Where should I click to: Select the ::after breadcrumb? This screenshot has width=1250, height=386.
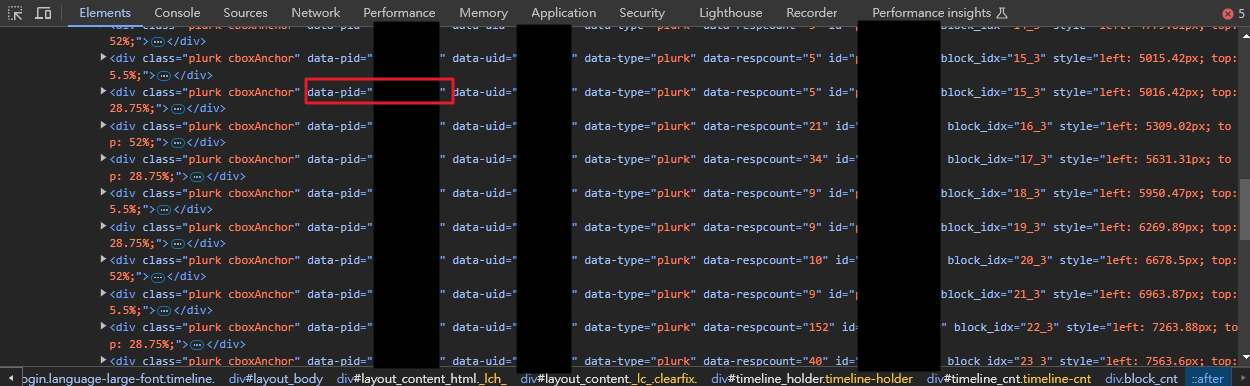tap(1207, 379)
